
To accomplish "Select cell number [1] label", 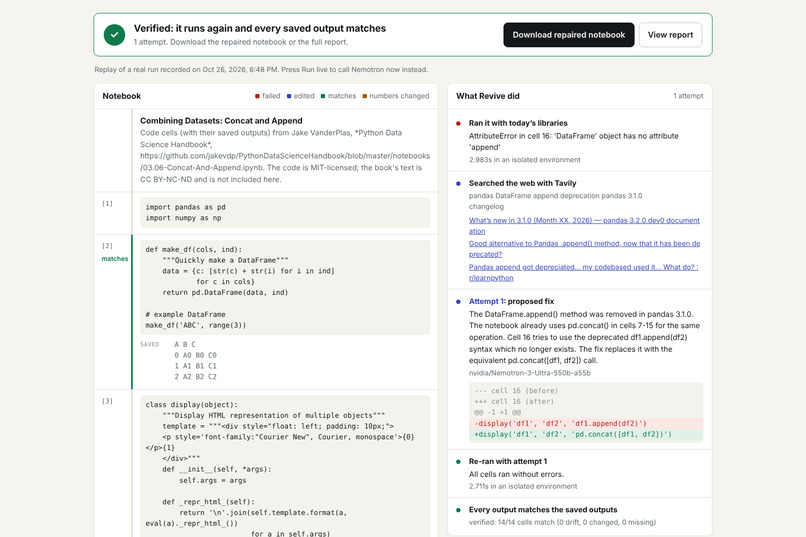I will tap(107, 203).
